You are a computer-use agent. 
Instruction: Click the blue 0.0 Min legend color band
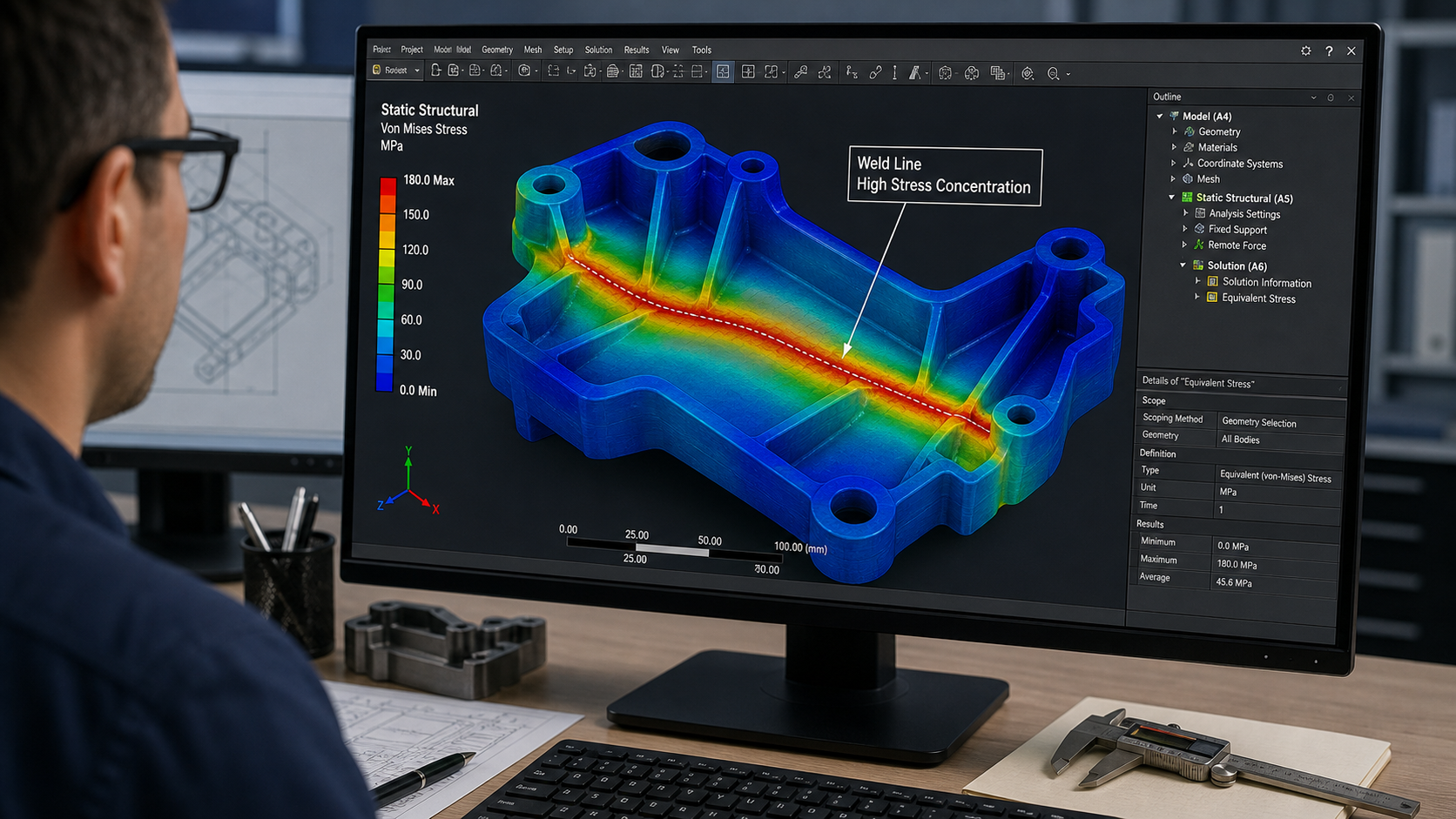[x=384, y=383]
